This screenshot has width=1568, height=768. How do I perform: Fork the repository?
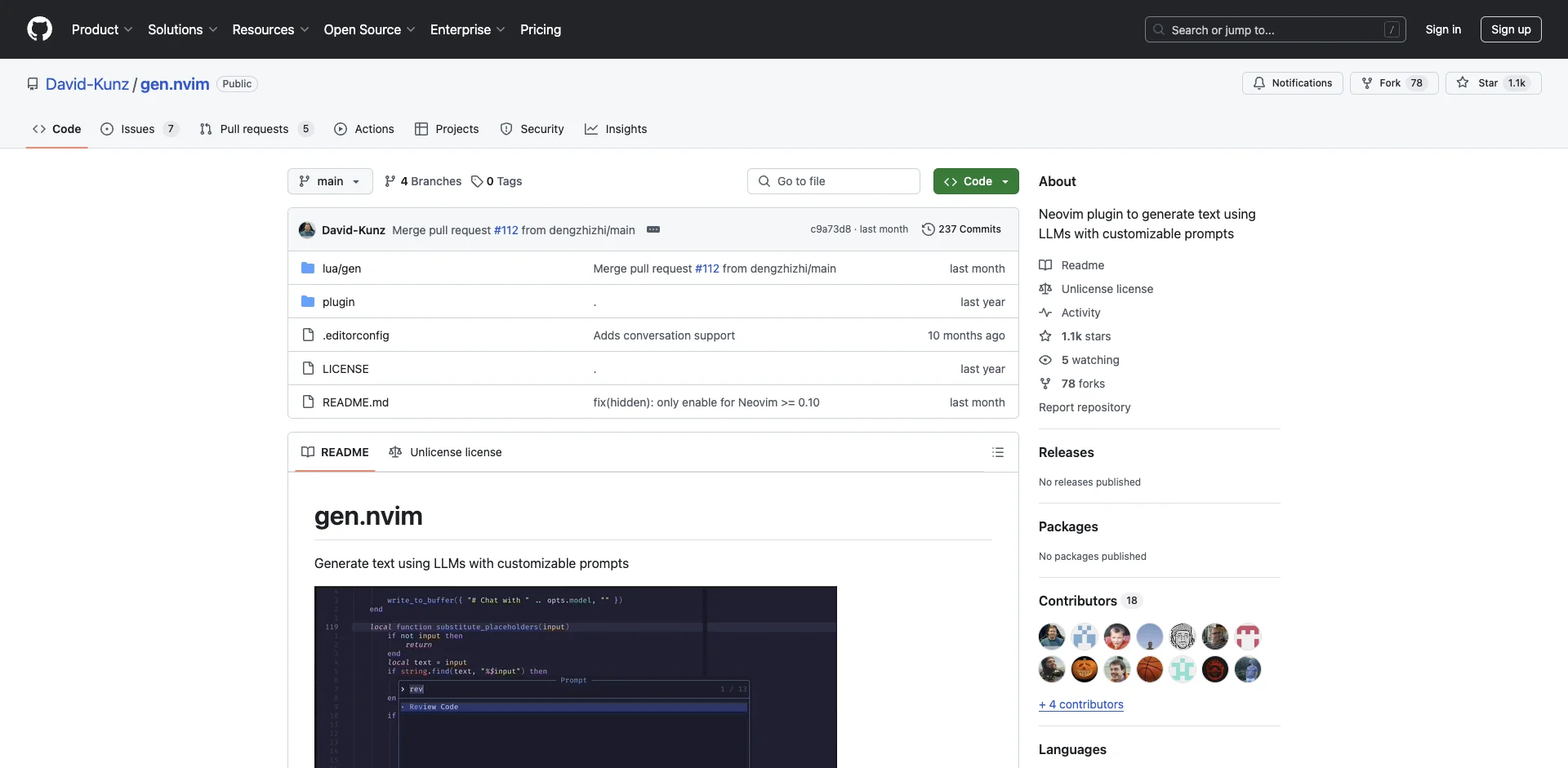point(1393,83)
